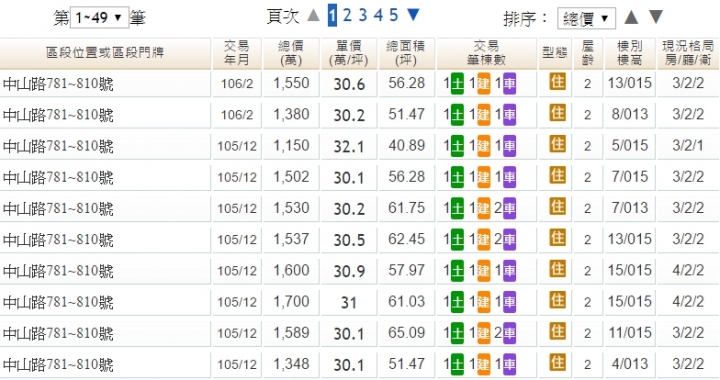
Task: Sort ascending with the up triangle
Action: 631,17
